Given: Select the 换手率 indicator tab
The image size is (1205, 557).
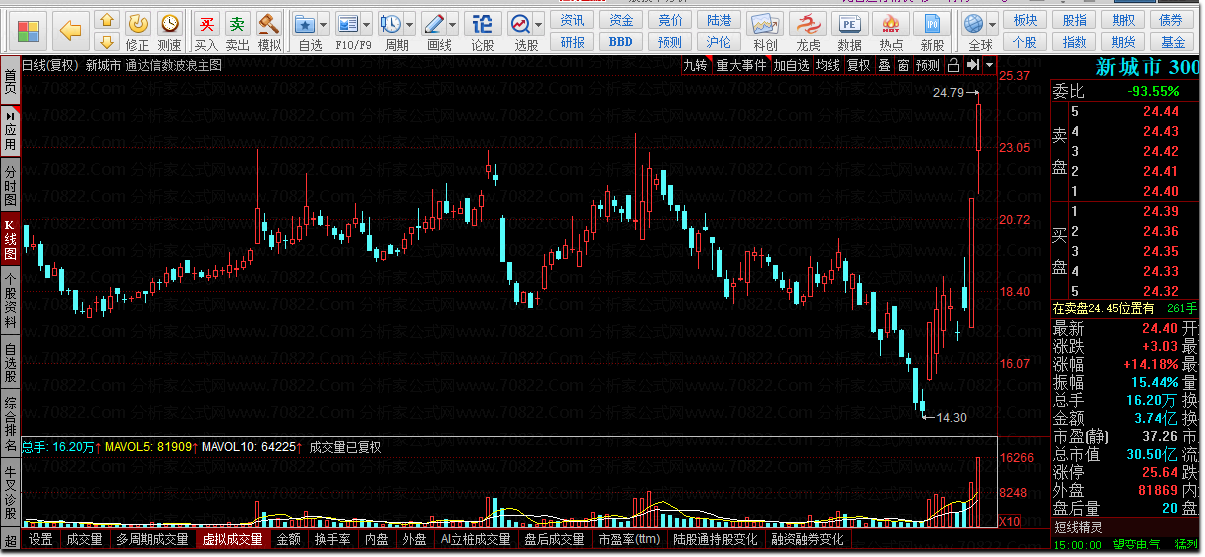Looking at the screenshot, I should tap(332, 540).
